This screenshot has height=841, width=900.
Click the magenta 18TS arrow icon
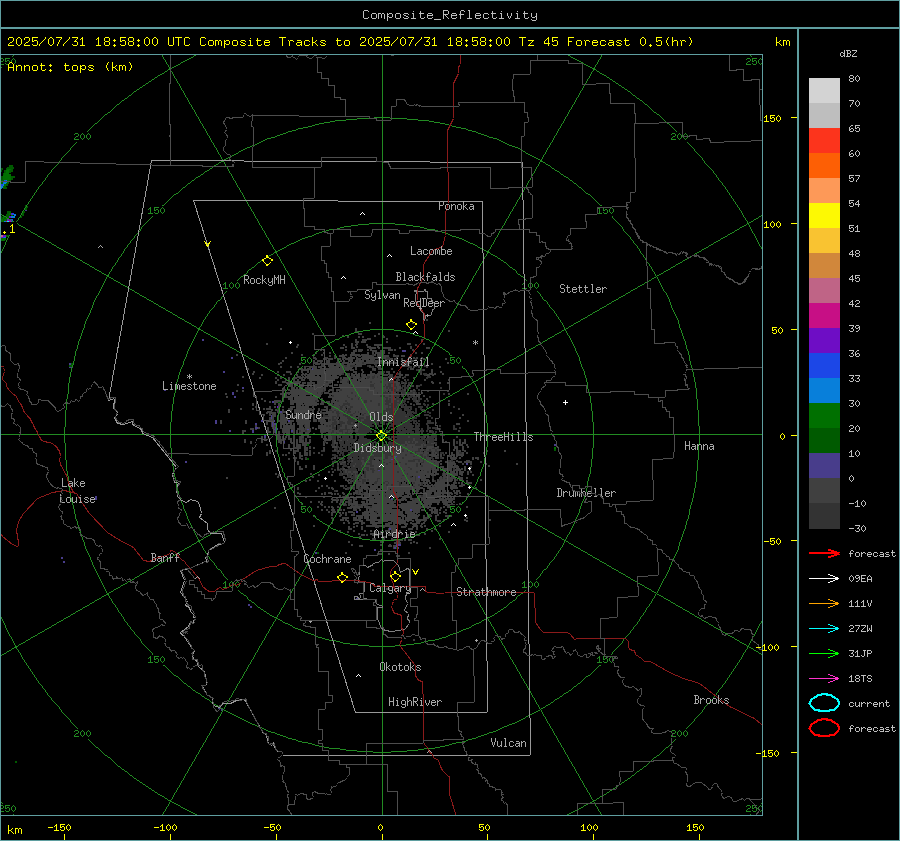(x=824, y=679)
